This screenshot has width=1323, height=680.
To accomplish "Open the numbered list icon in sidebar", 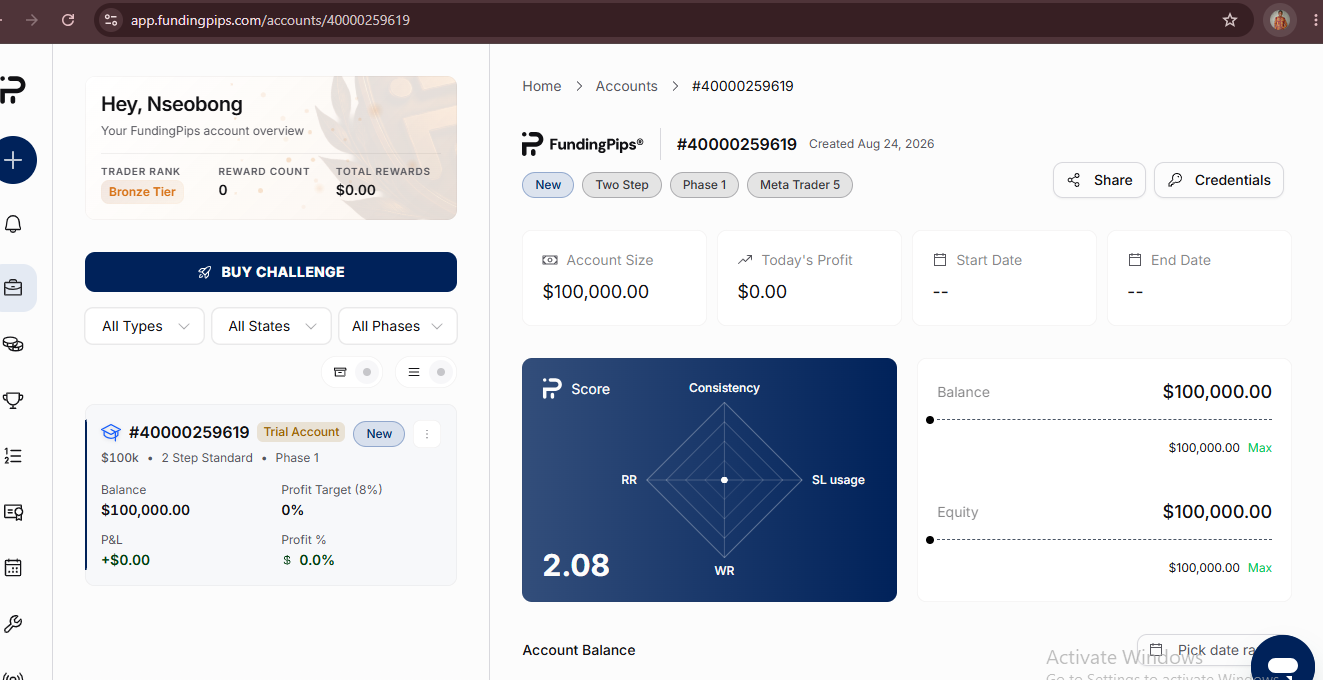I will [x=13, y=456].
